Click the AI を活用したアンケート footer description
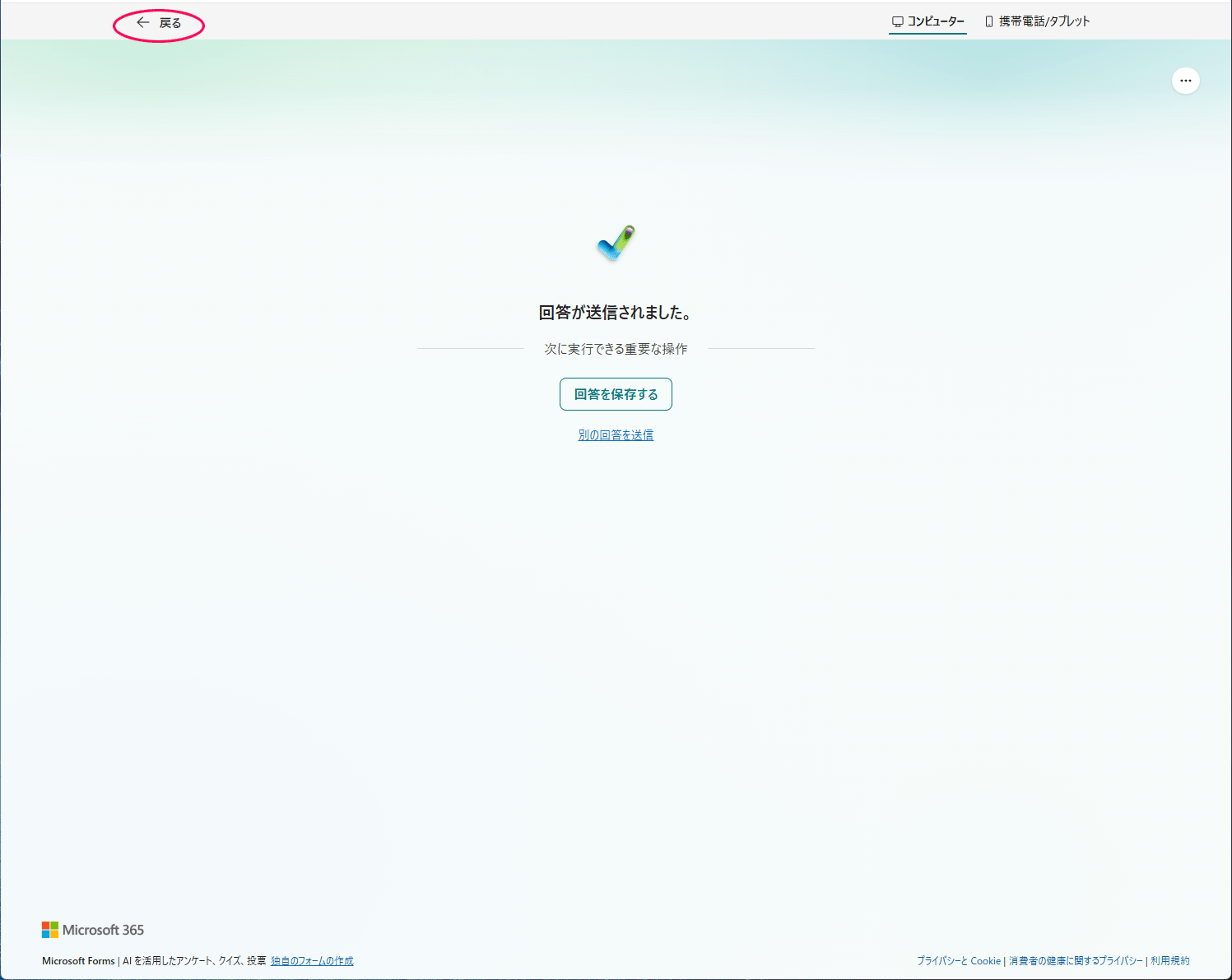 pyautogui.click(x=194, y=961)
